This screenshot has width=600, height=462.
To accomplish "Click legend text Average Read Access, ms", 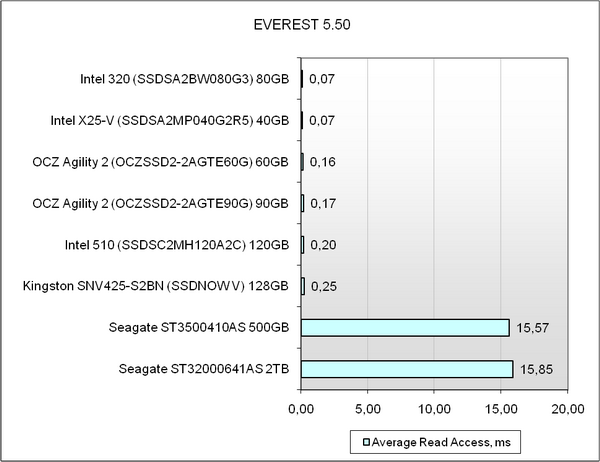I will click(x=441, y=442).
